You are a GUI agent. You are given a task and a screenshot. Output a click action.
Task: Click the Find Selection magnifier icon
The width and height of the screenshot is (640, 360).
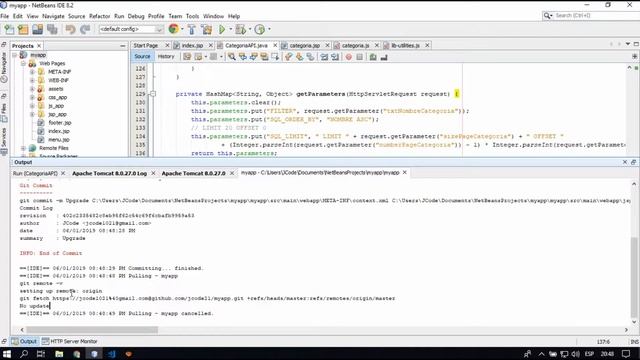tap(232, 57)
